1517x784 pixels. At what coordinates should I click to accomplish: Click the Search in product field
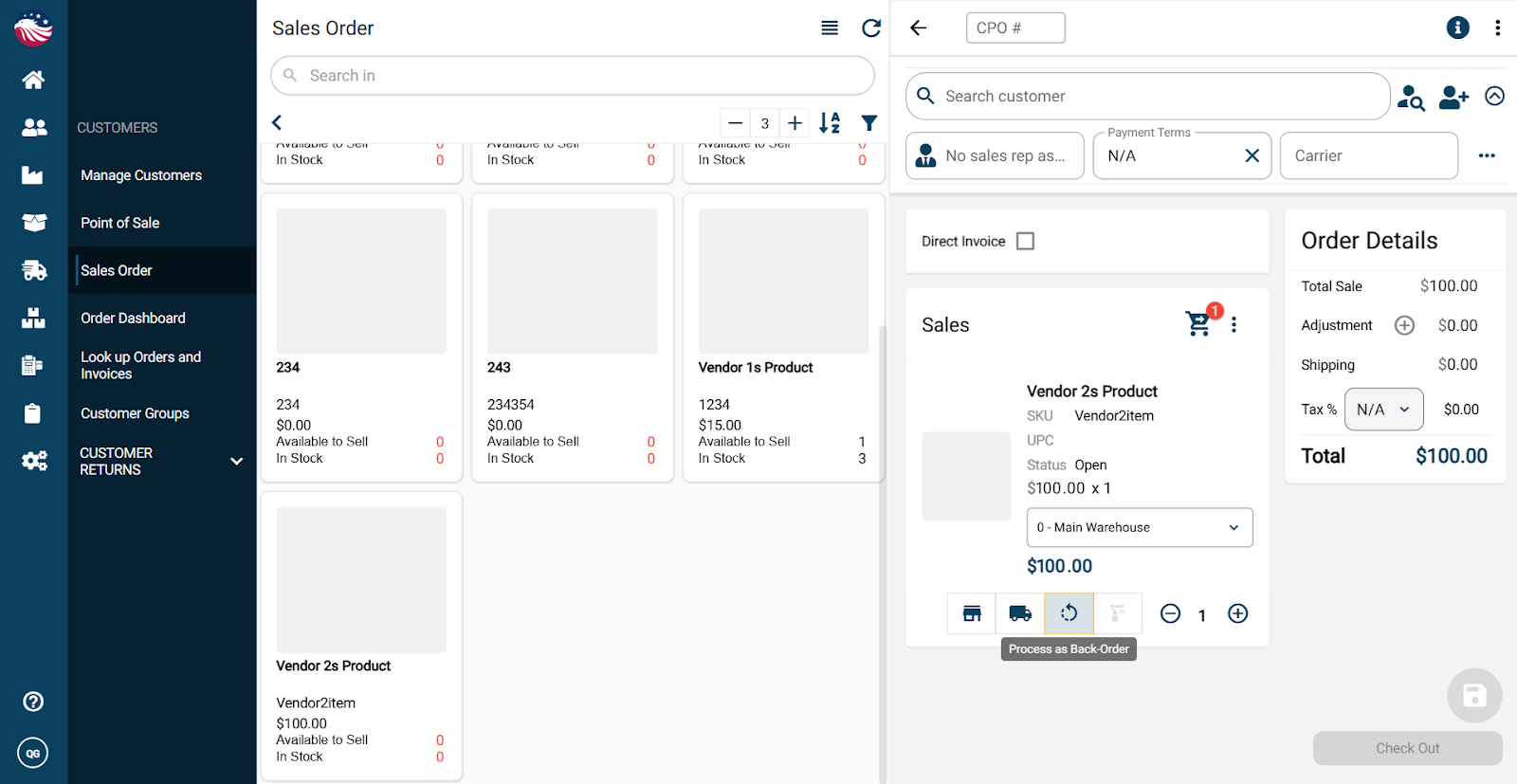(573, 76)
